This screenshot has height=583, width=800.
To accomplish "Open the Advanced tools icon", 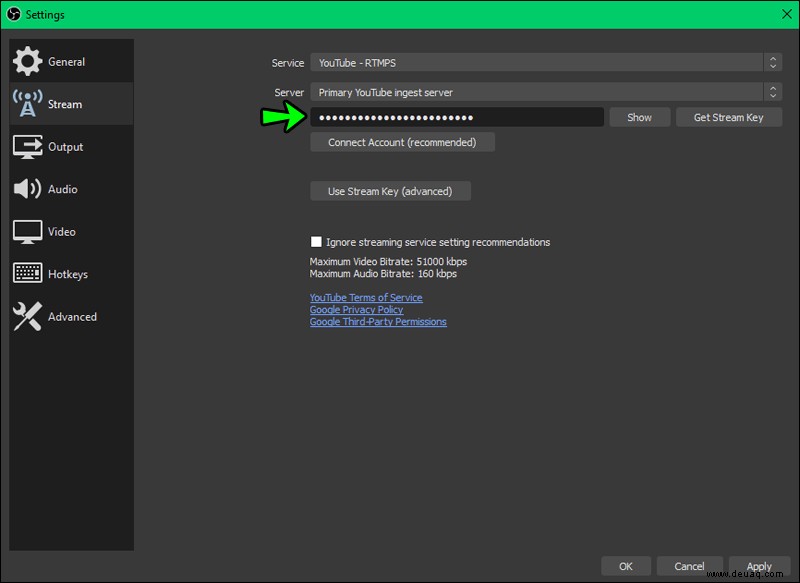I will coord(28,316).
